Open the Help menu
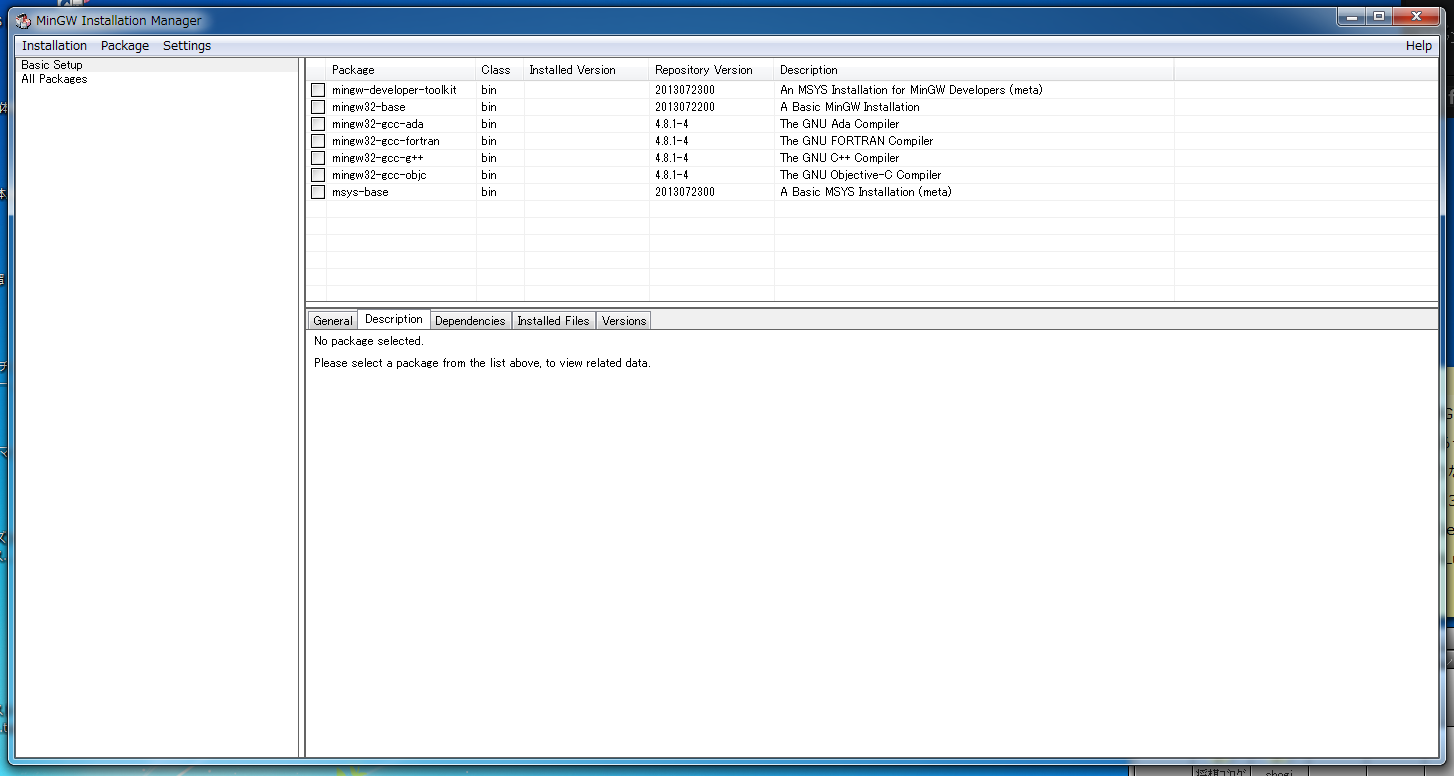 coord(1418,46)
